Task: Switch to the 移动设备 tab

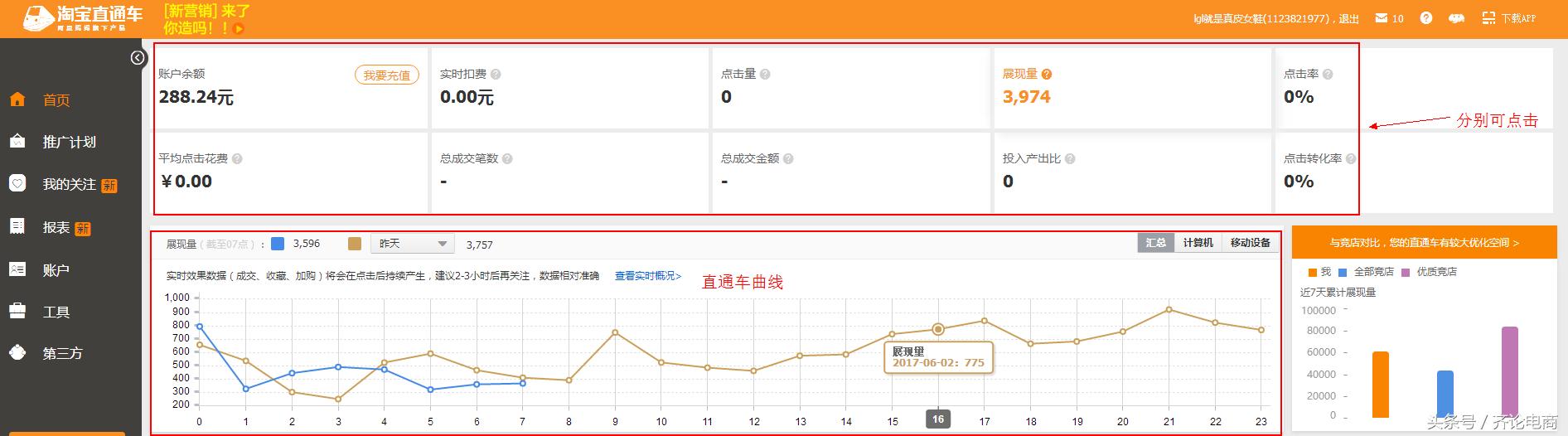Action: click(x=1250, y=242)
